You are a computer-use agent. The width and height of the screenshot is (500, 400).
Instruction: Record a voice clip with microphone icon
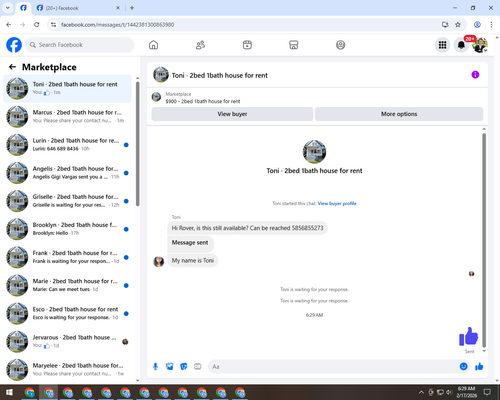tap(155, 367)
